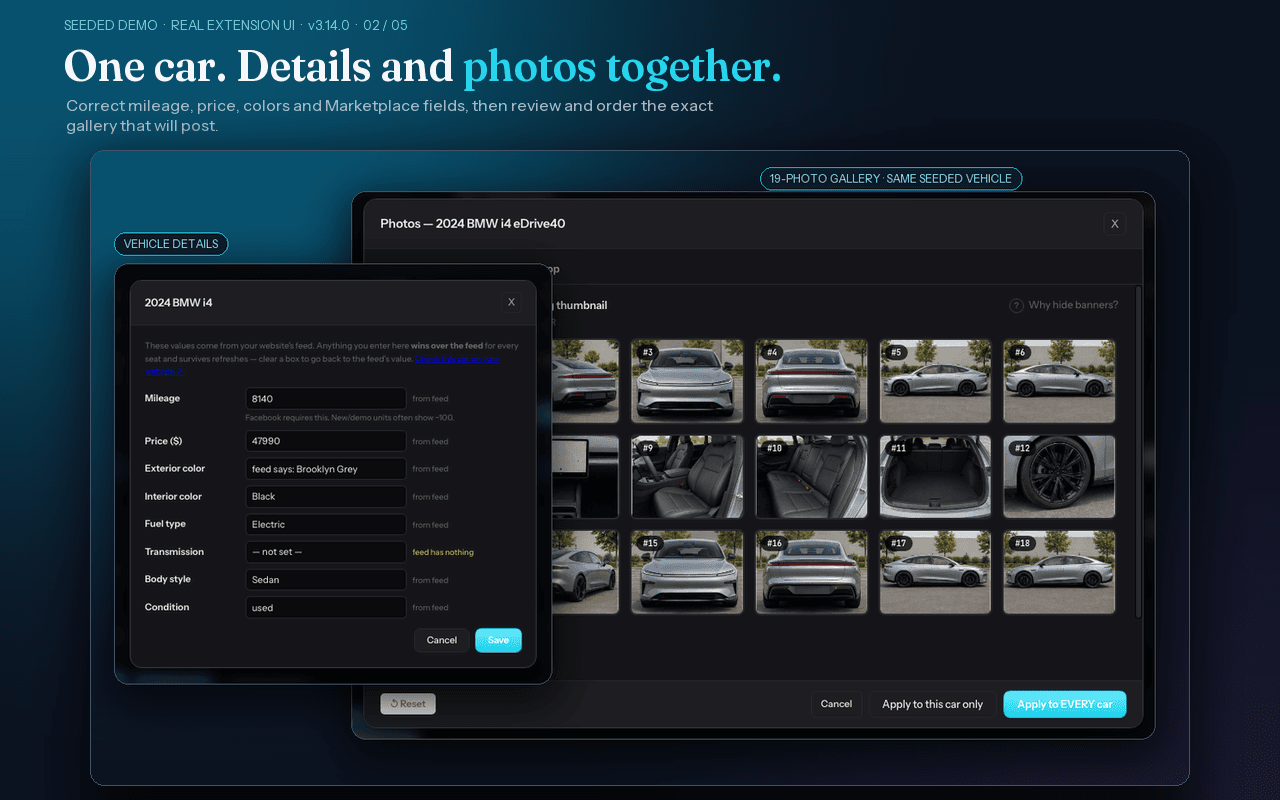Close the 2024 BMW i4 details dialog

[x=511, y=302]
